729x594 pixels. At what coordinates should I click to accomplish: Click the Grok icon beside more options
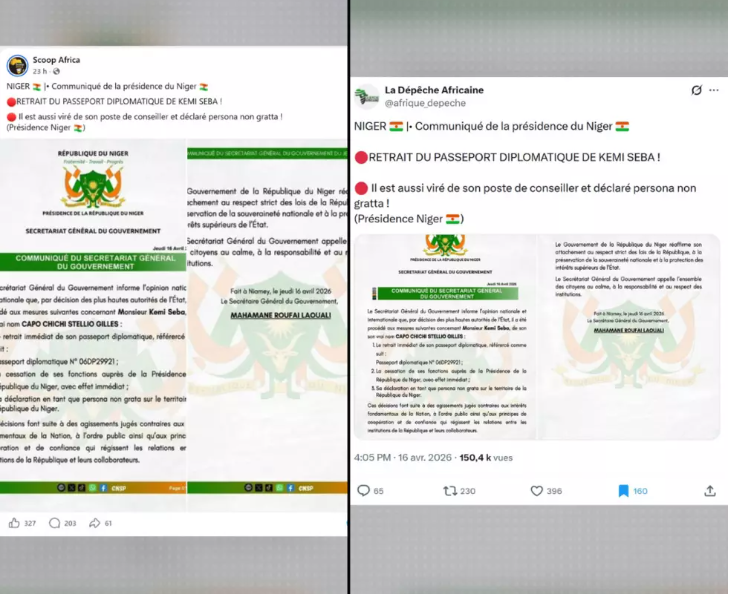[696, 90]
